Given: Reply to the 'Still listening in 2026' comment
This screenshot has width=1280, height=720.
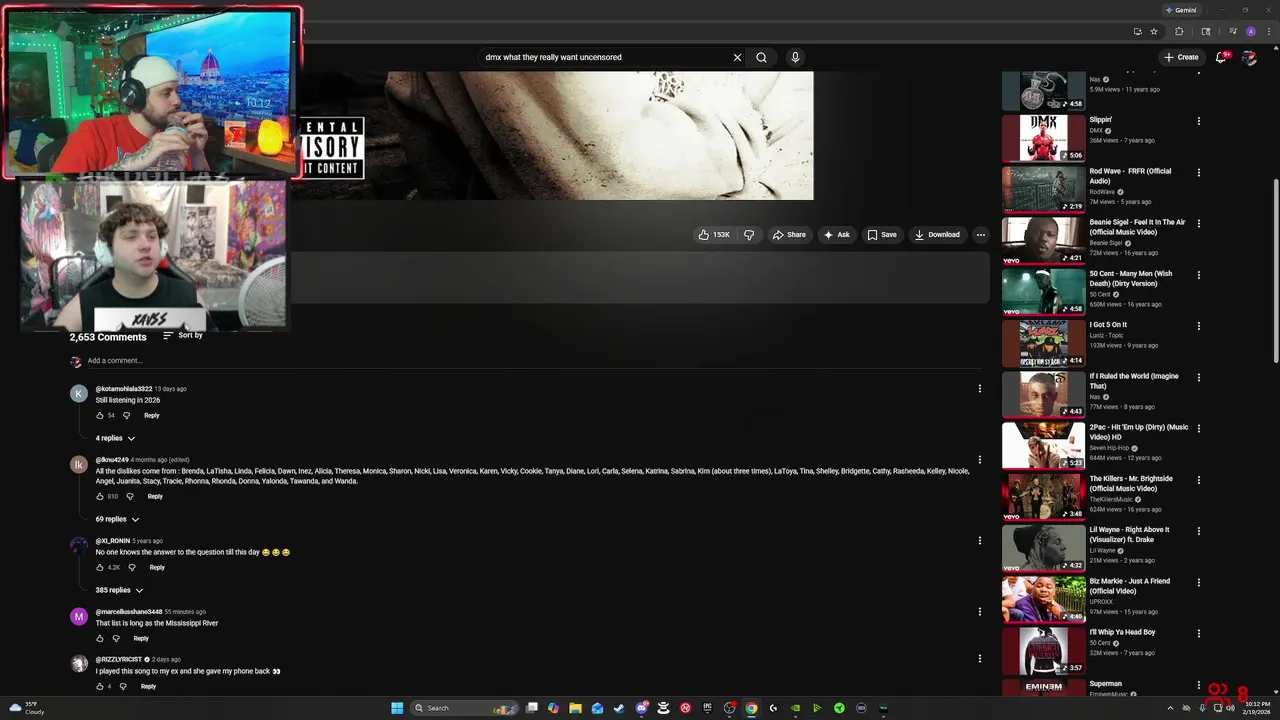Looking at the screenshot, I should (152, 415).
